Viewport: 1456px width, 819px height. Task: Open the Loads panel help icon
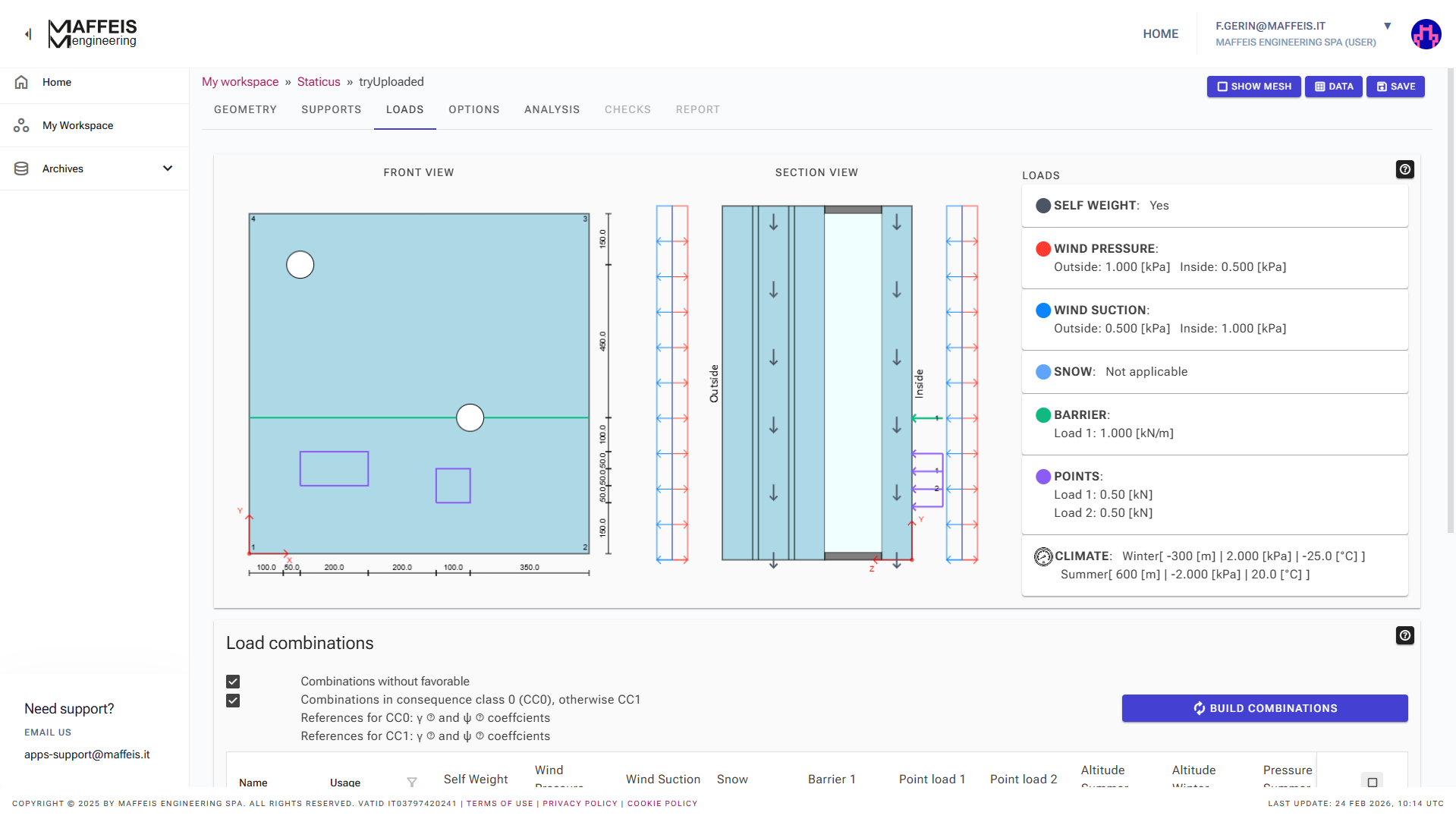(x=1404, y=169)
